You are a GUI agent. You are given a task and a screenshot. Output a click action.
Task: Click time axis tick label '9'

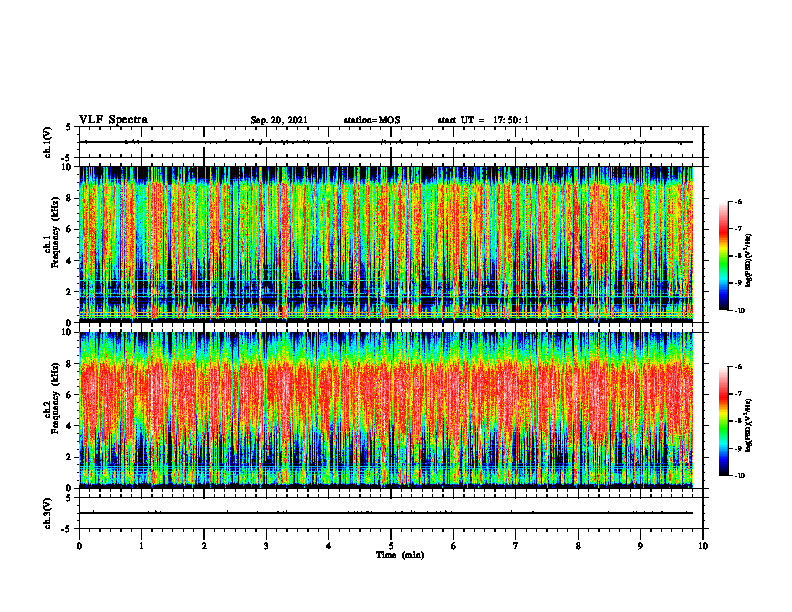click(x=640, y=546)
